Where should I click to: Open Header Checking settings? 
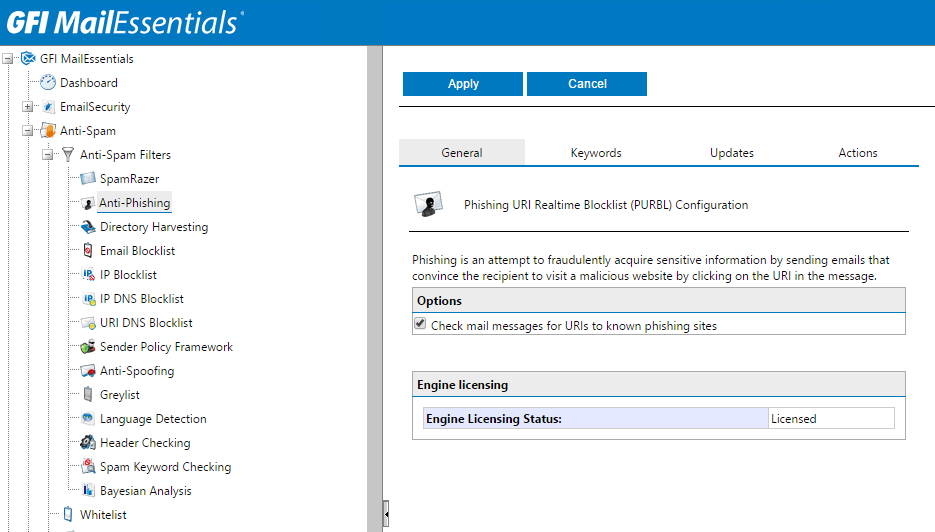(x=145, y=443)
